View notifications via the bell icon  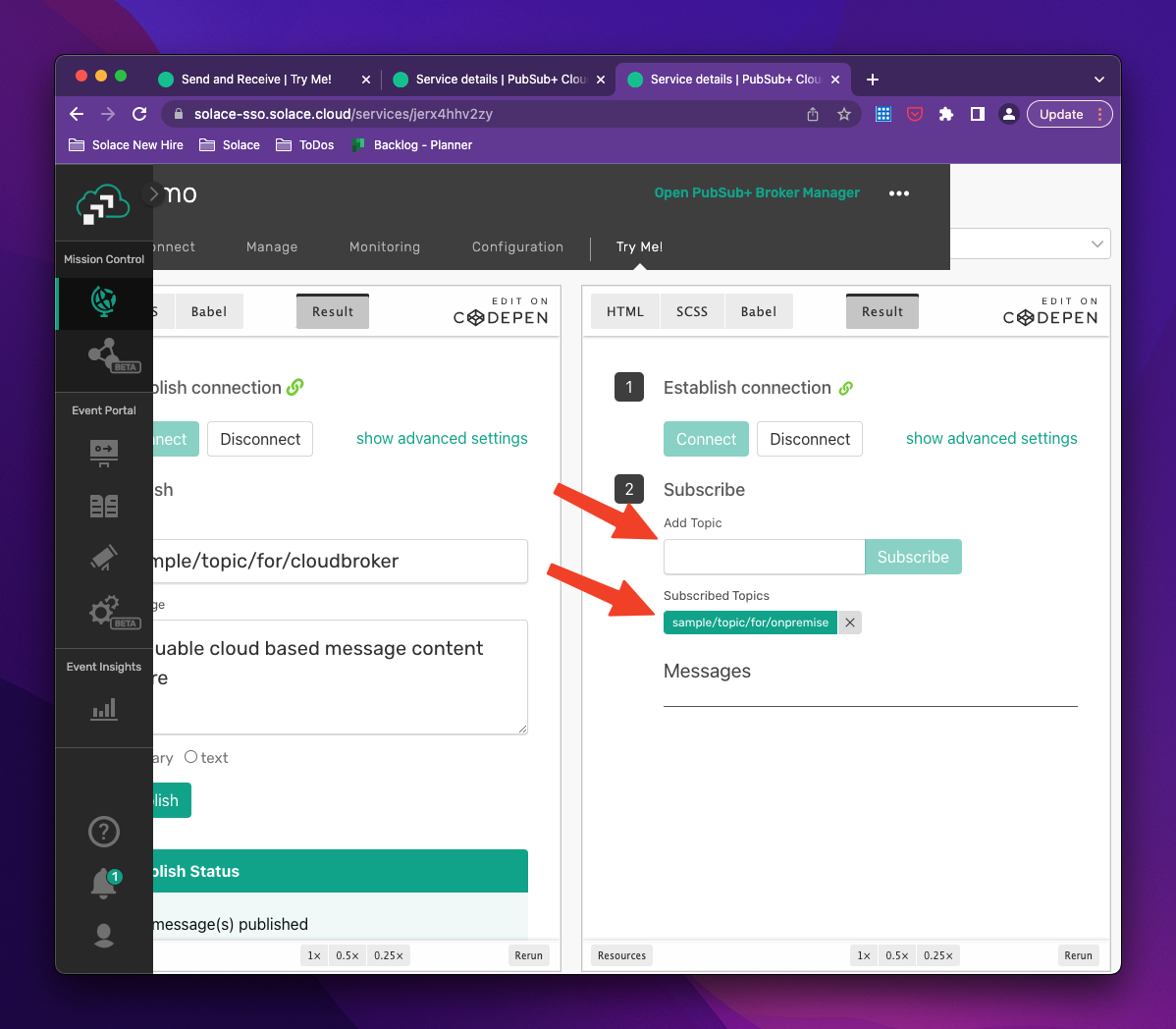[x=103, y=883]
